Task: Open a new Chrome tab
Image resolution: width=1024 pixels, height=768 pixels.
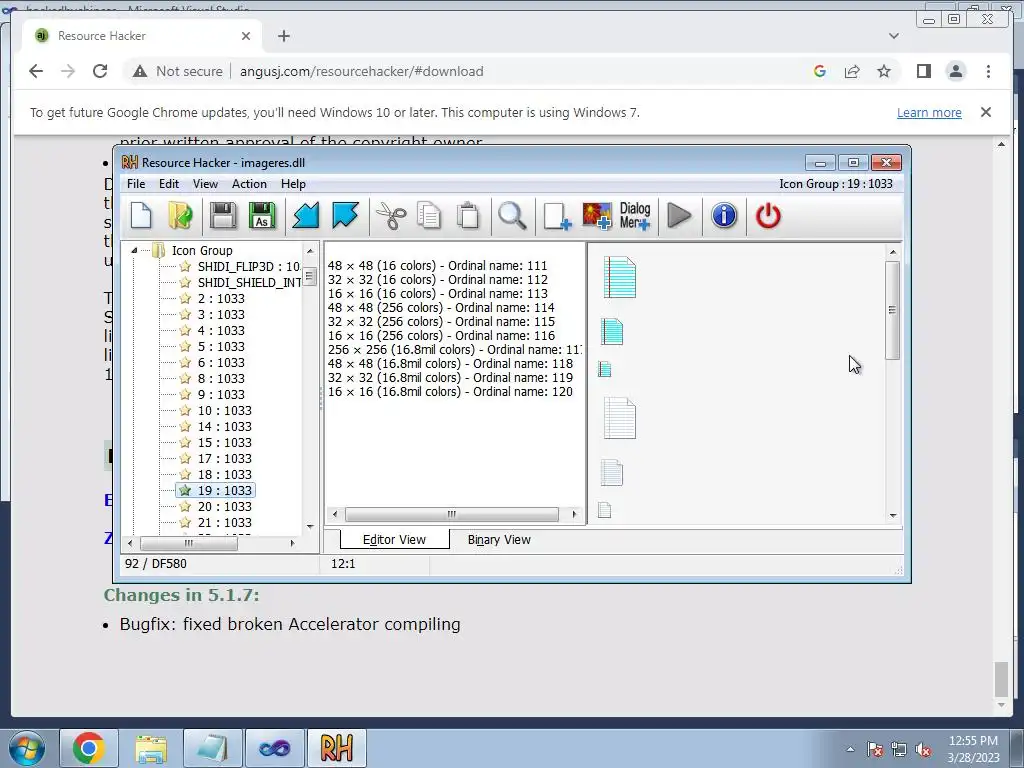Action: (x=283, y=36)
